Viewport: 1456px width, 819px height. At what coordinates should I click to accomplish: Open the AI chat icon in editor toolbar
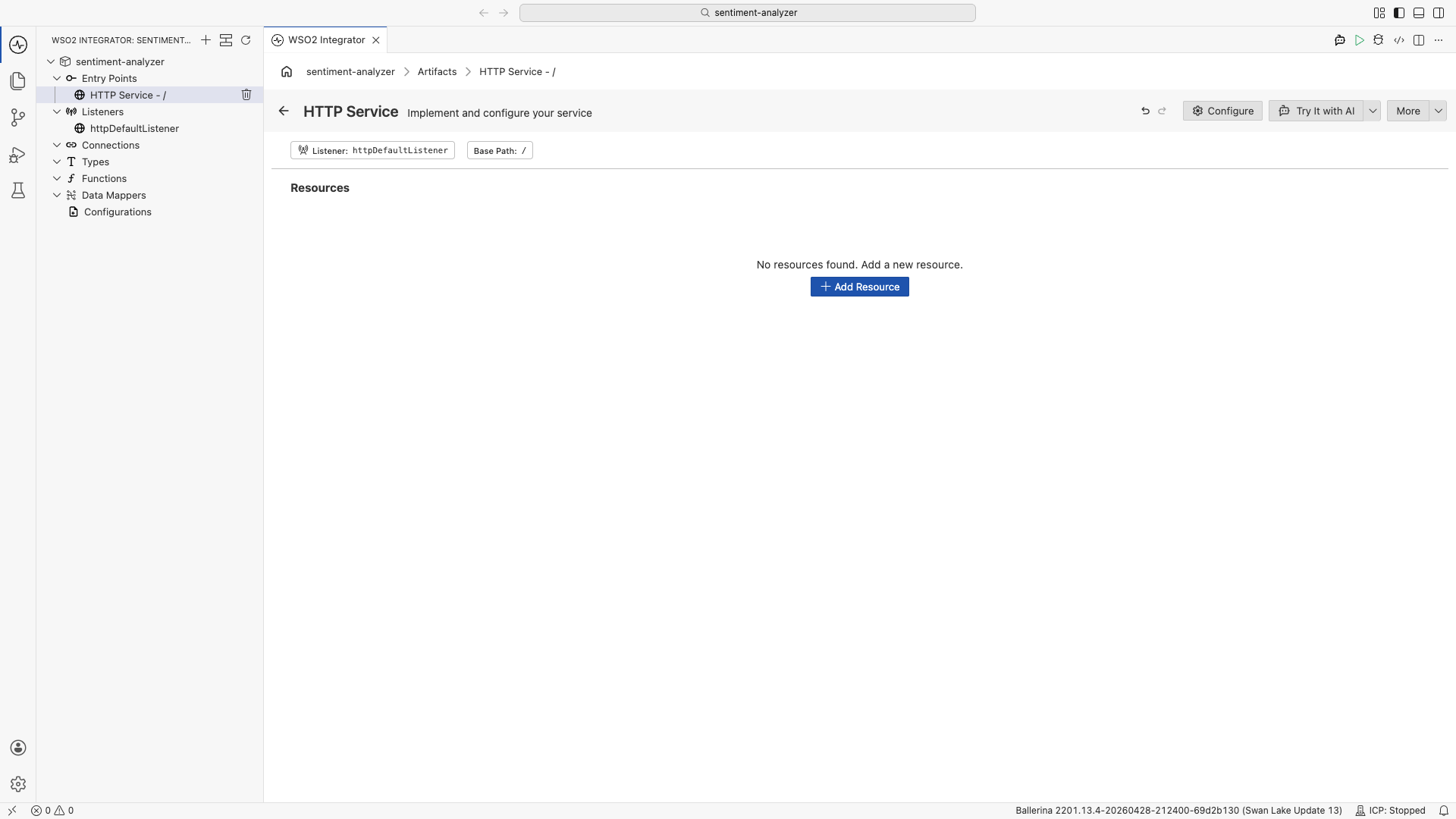[x=1340, y=40]
